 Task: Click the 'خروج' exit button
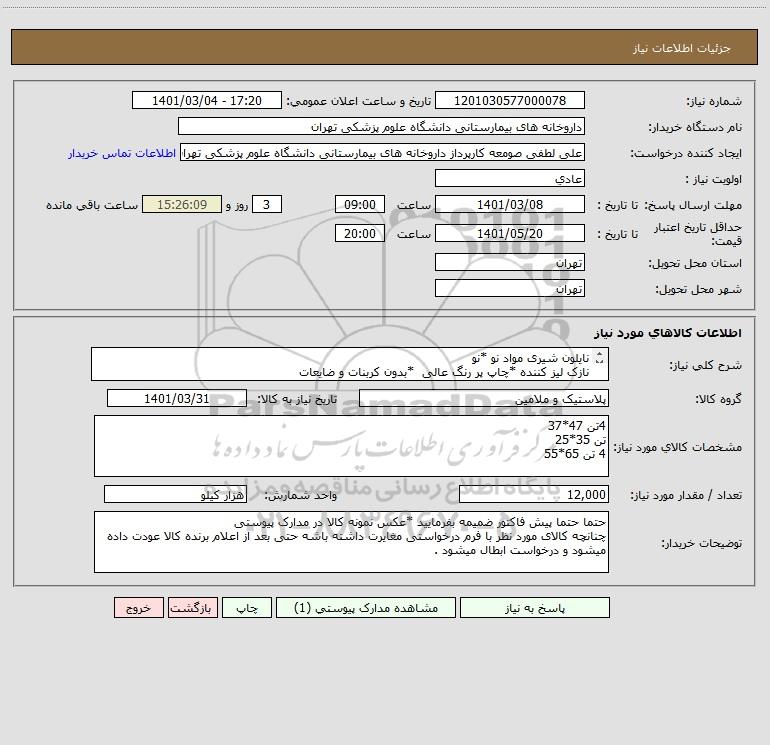tap(138, 607)
